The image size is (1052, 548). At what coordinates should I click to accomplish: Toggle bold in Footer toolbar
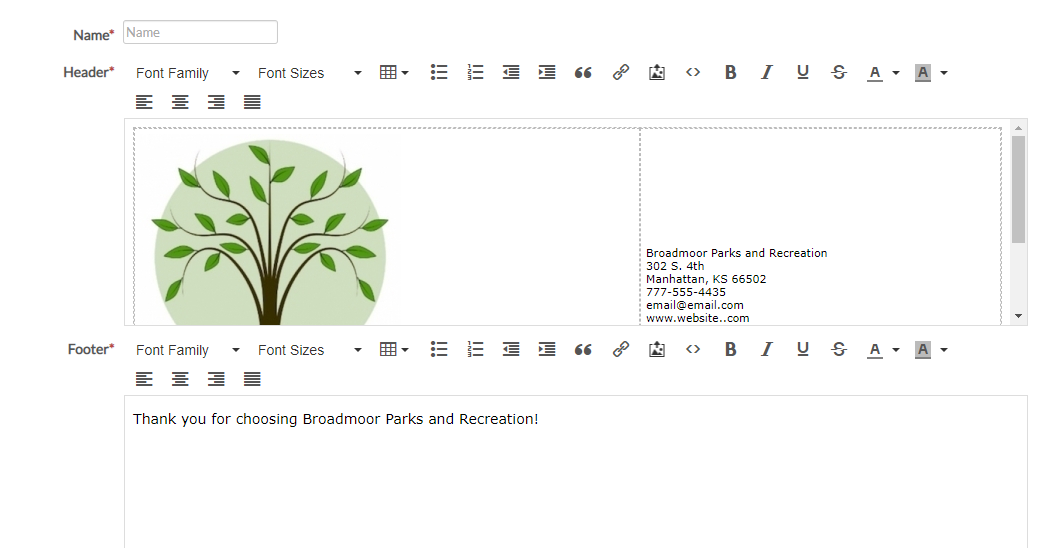click(x=731, y=349)
